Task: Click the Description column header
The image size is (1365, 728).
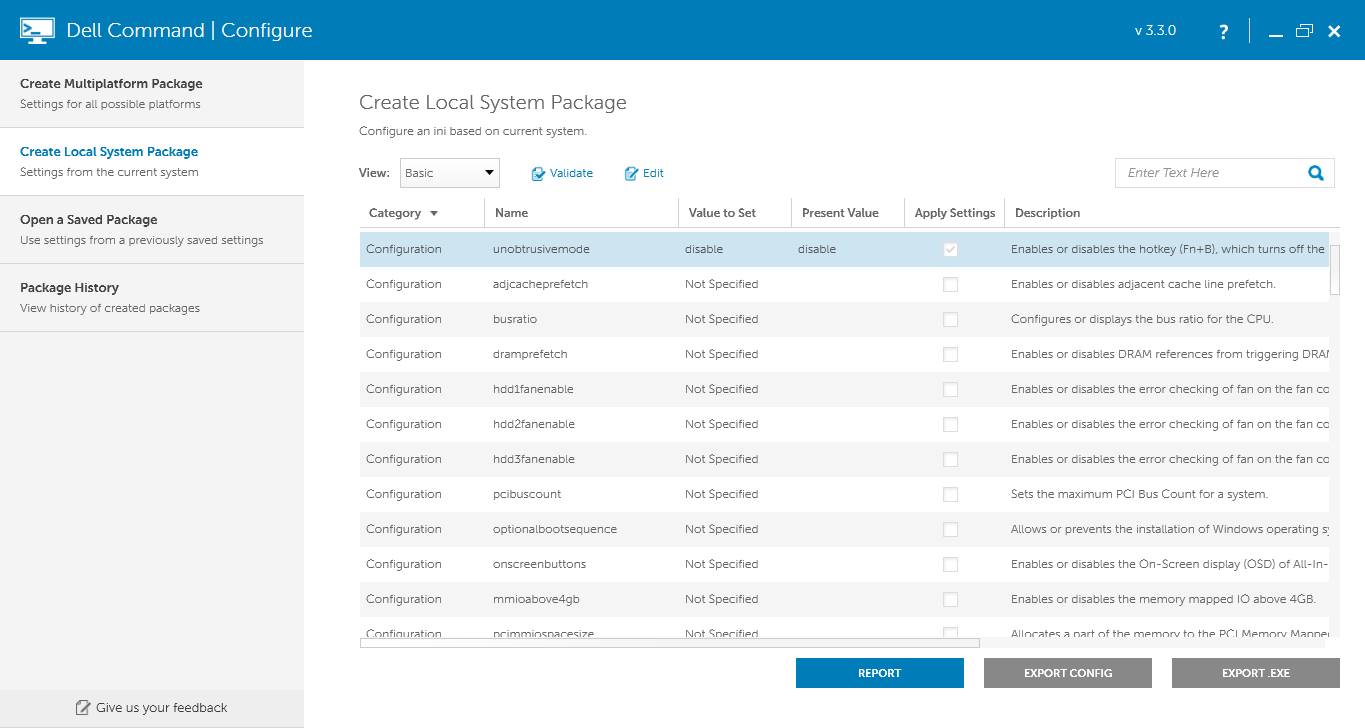Action: tap(1047, 213)
